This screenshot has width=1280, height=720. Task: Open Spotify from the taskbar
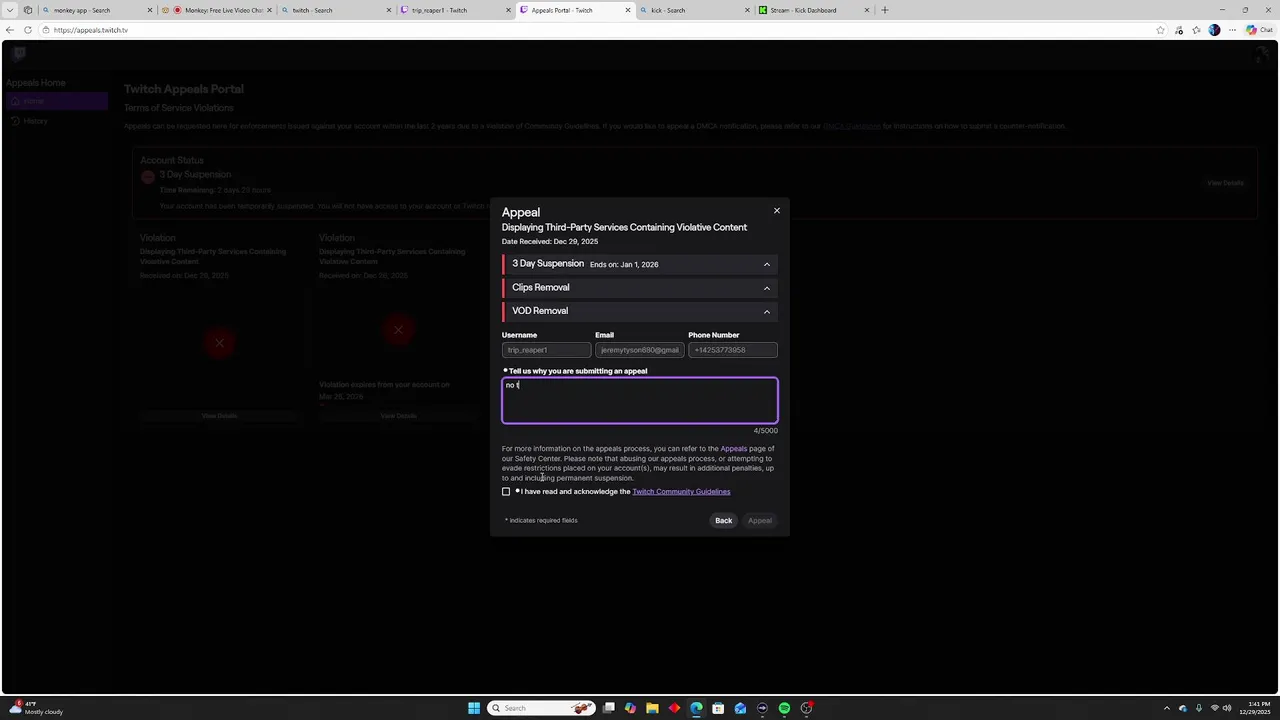784,708
